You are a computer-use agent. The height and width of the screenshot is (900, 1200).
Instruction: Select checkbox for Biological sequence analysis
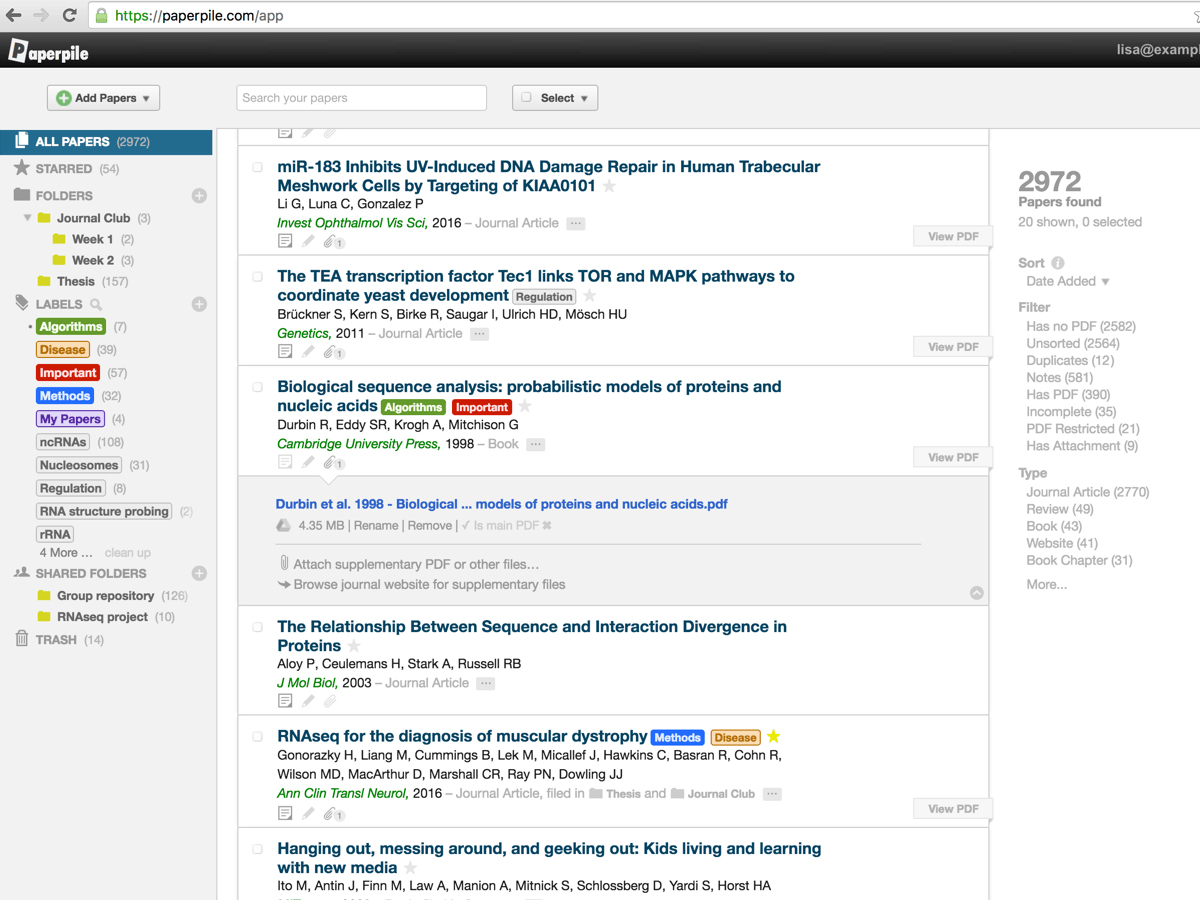pyautogui.click(x=258, y=387)
